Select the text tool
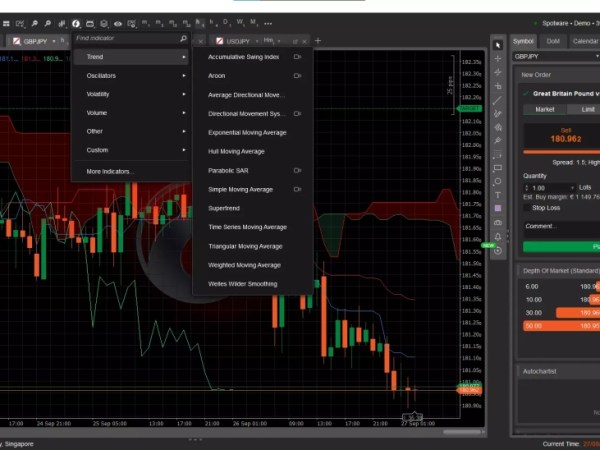 coord(498,195)
